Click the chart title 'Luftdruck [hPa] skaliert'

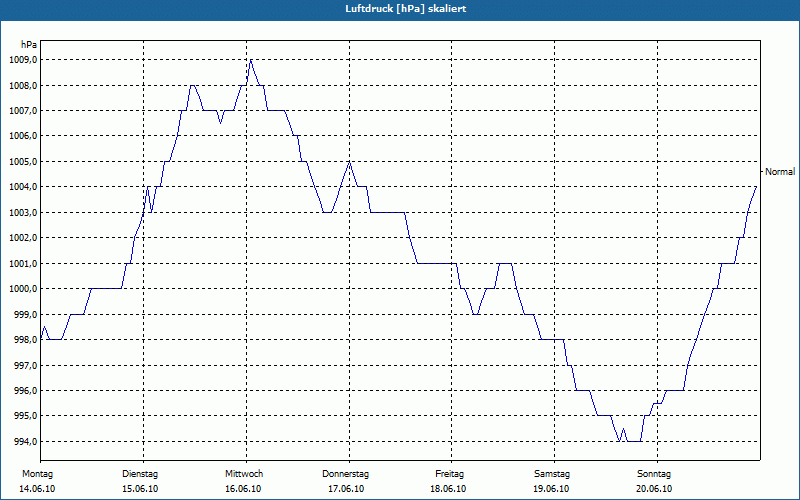point(406,9)
